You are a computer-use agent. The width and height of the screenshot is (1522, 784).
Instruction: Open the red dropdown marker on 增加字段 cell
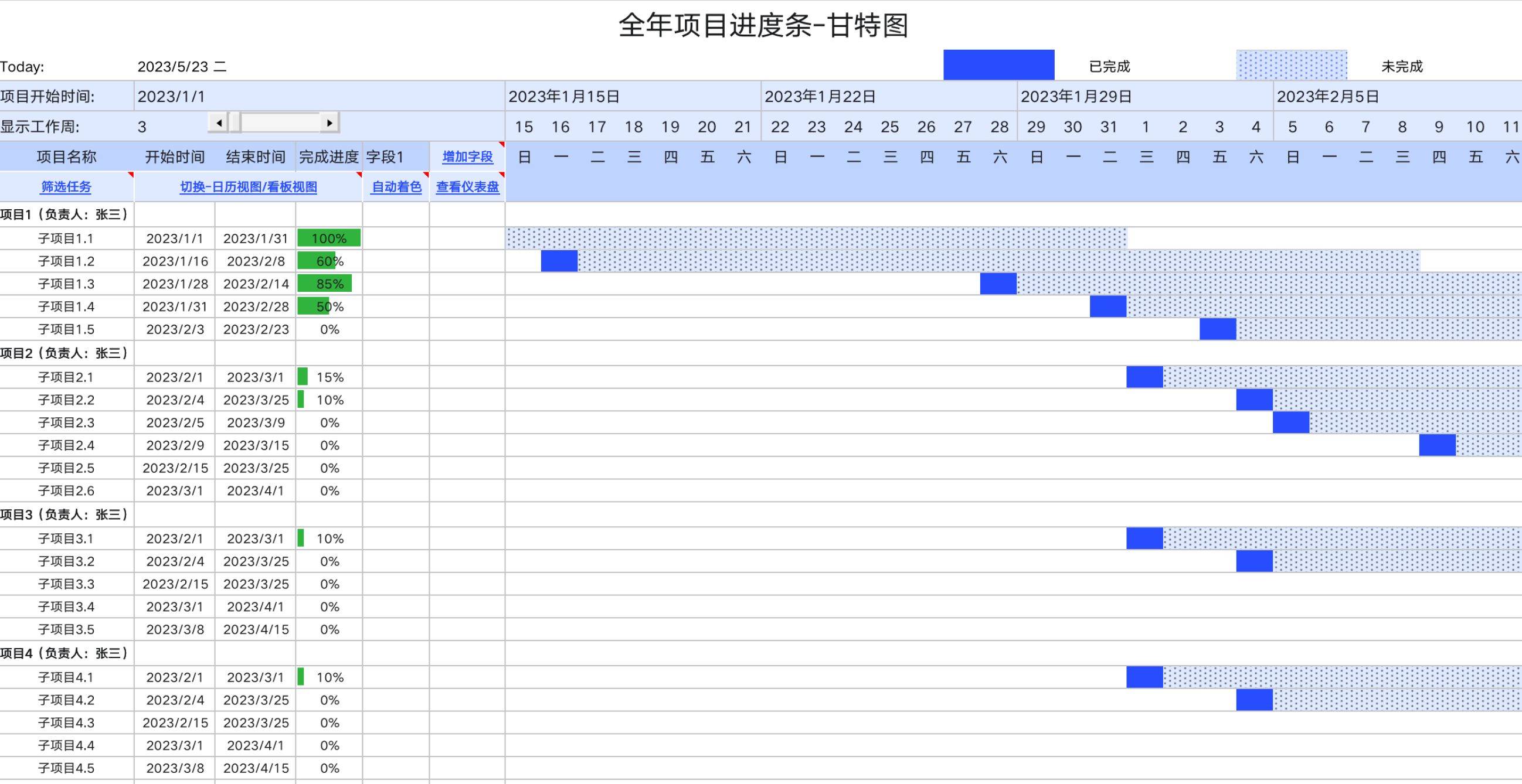coord(502,145)
